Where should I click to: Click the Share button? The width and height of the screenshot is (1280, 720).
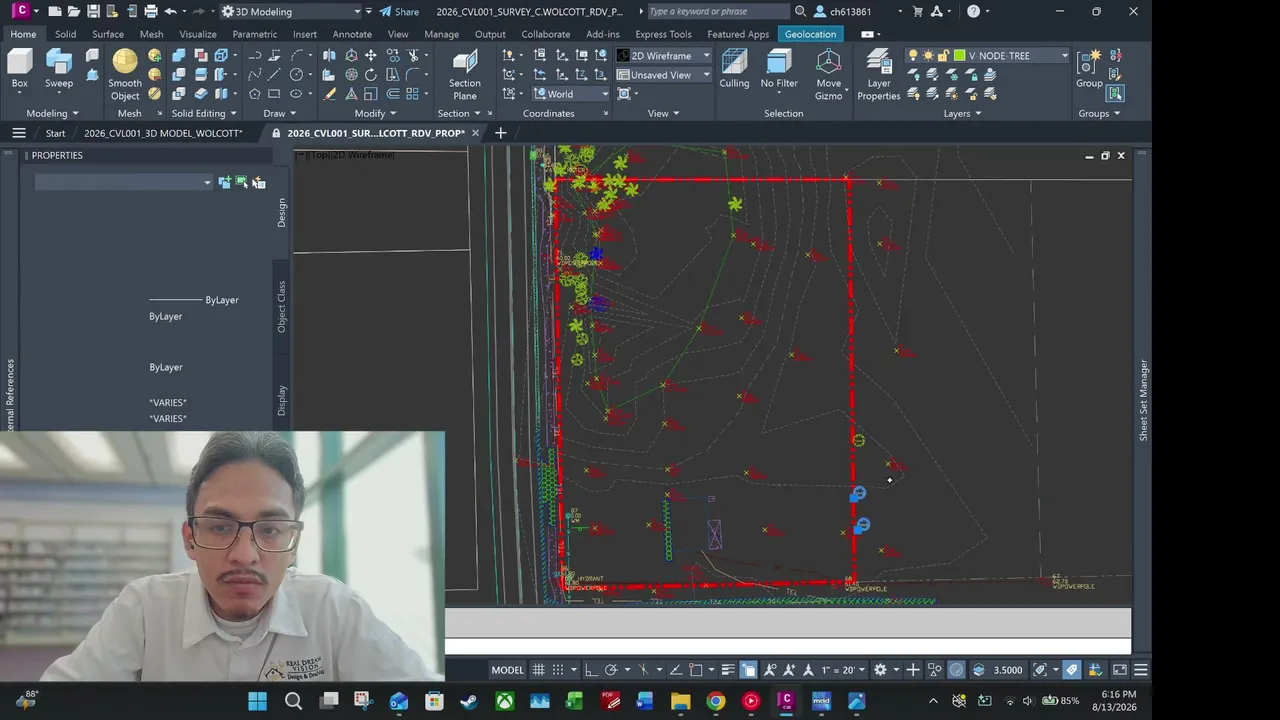pyautogui.click(x=399, y=12)
